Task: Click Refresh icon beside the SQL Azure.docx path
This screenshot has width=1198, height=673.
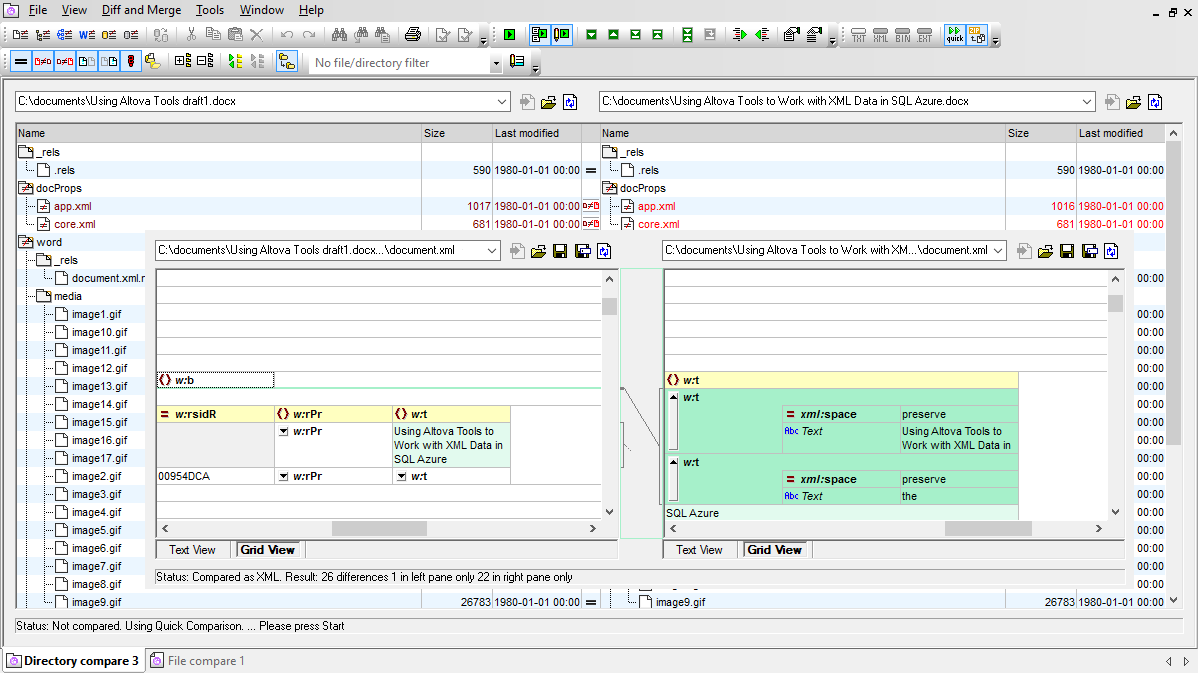Action: 1154,102
